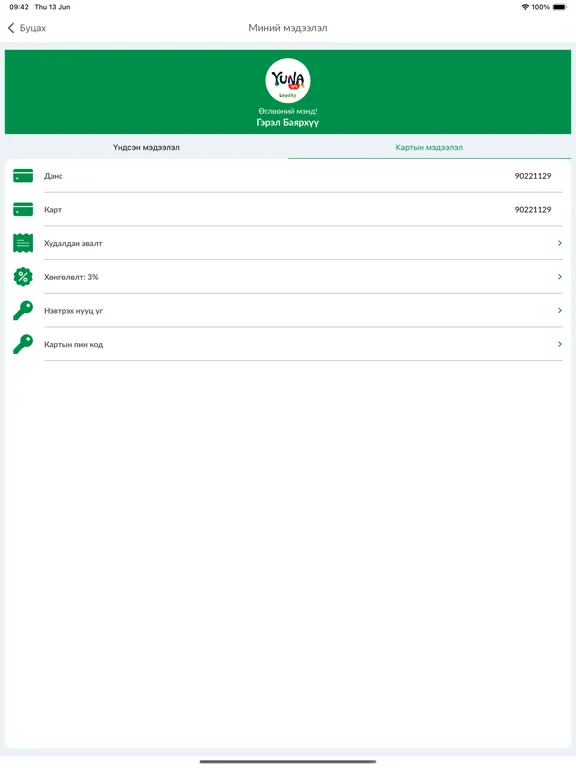576x768 pixels.
Task: Select the Карт label
Action: point(53,210)
